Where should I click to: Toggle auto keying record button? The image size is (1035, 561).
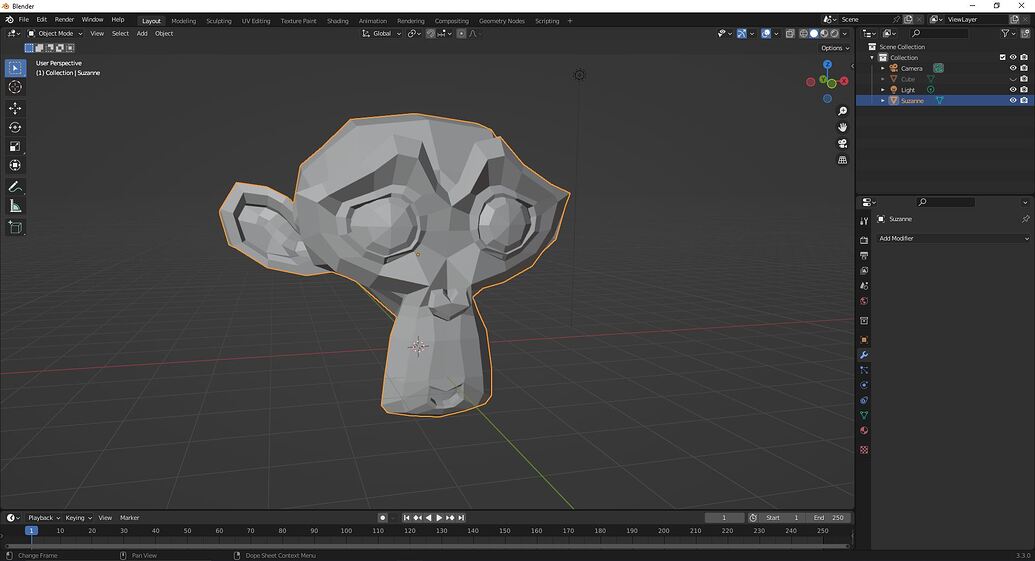pyautogui.click(x=382, y=518)
